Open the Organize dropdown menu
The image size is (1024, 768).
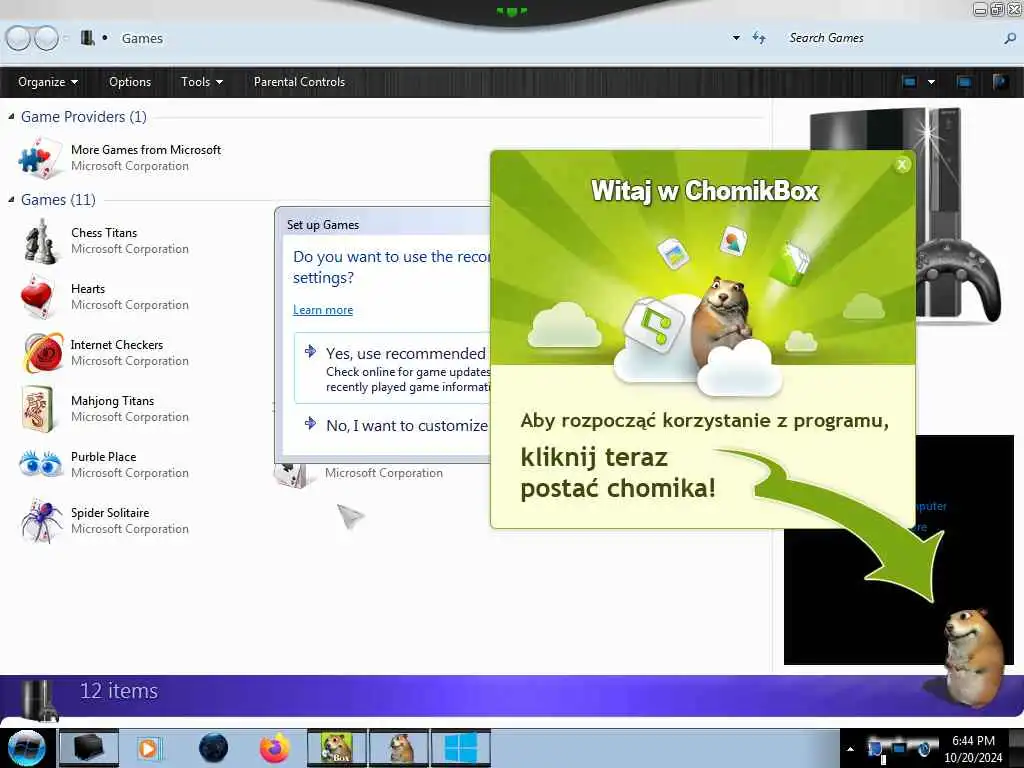tap(48, 82)
